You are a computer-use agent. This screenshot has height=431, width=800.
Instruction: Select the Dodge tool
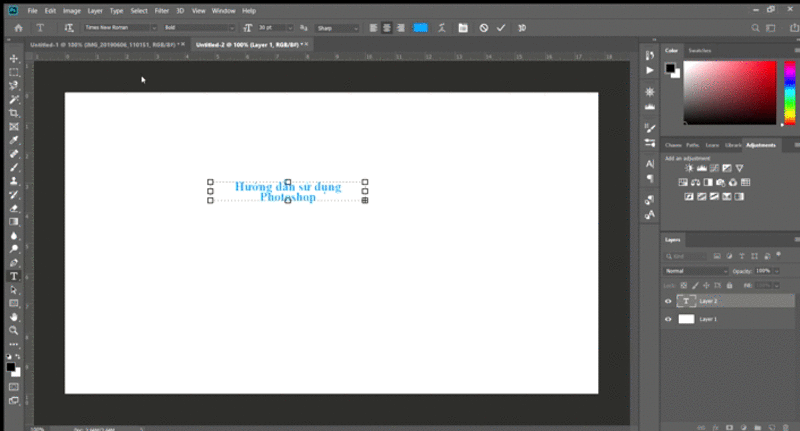pos(14,249)
